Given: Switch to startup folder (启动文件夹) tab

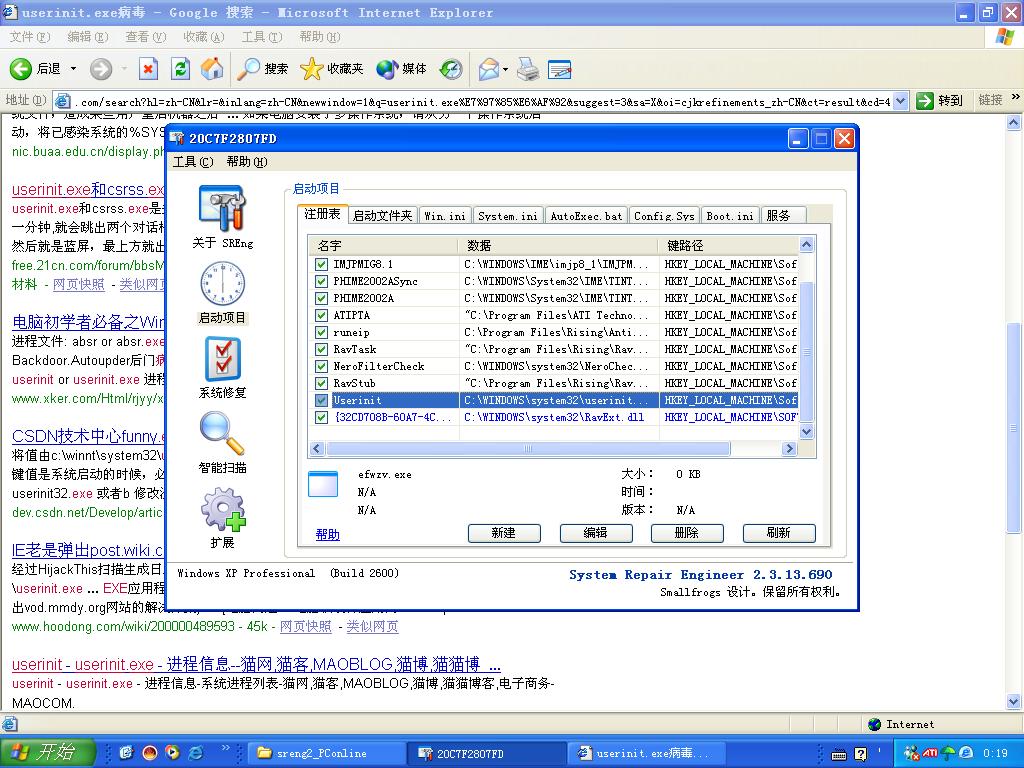Looking at the screenshot, I should pos(382,216).
